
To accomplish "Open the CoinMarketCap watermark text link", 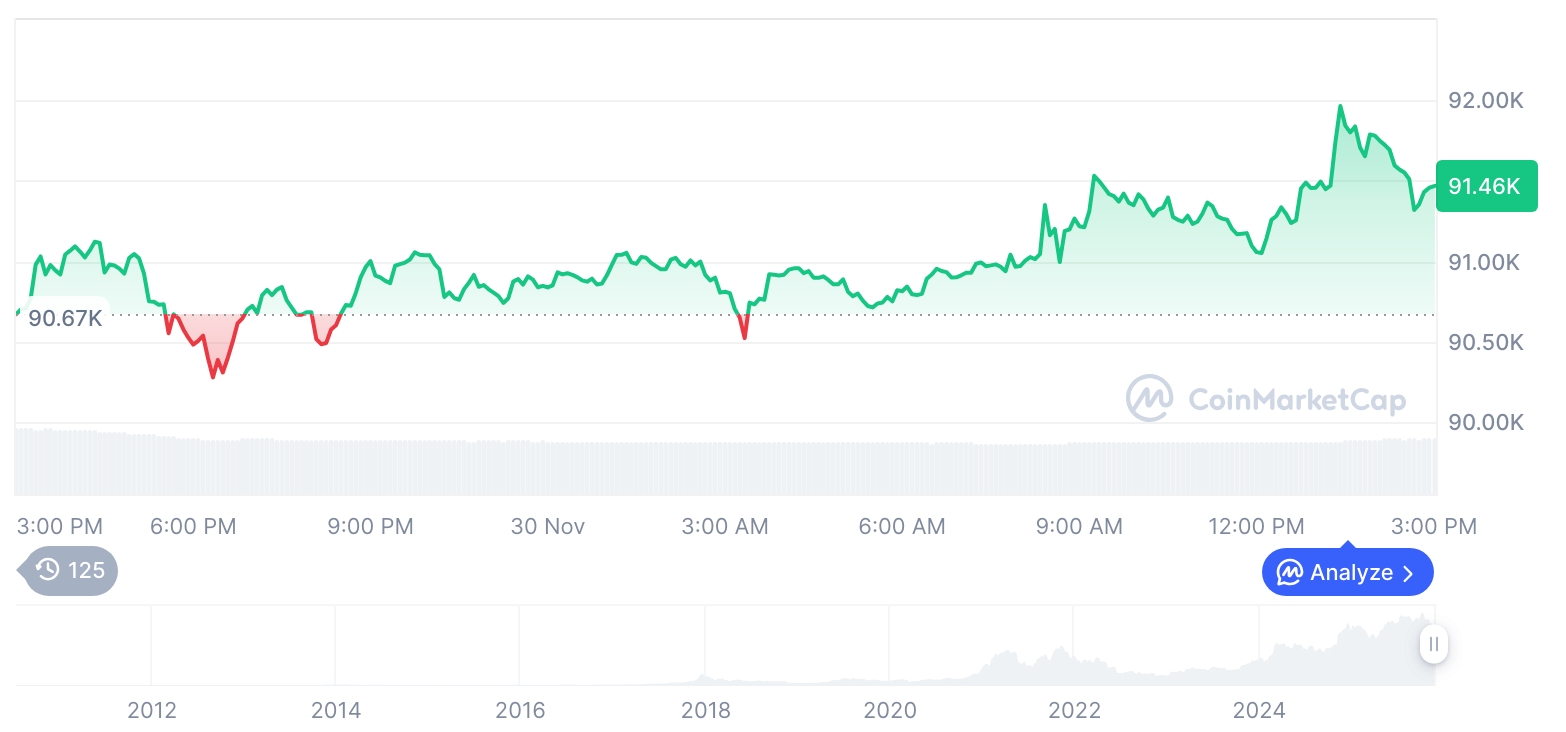I will pos(1296,400).
